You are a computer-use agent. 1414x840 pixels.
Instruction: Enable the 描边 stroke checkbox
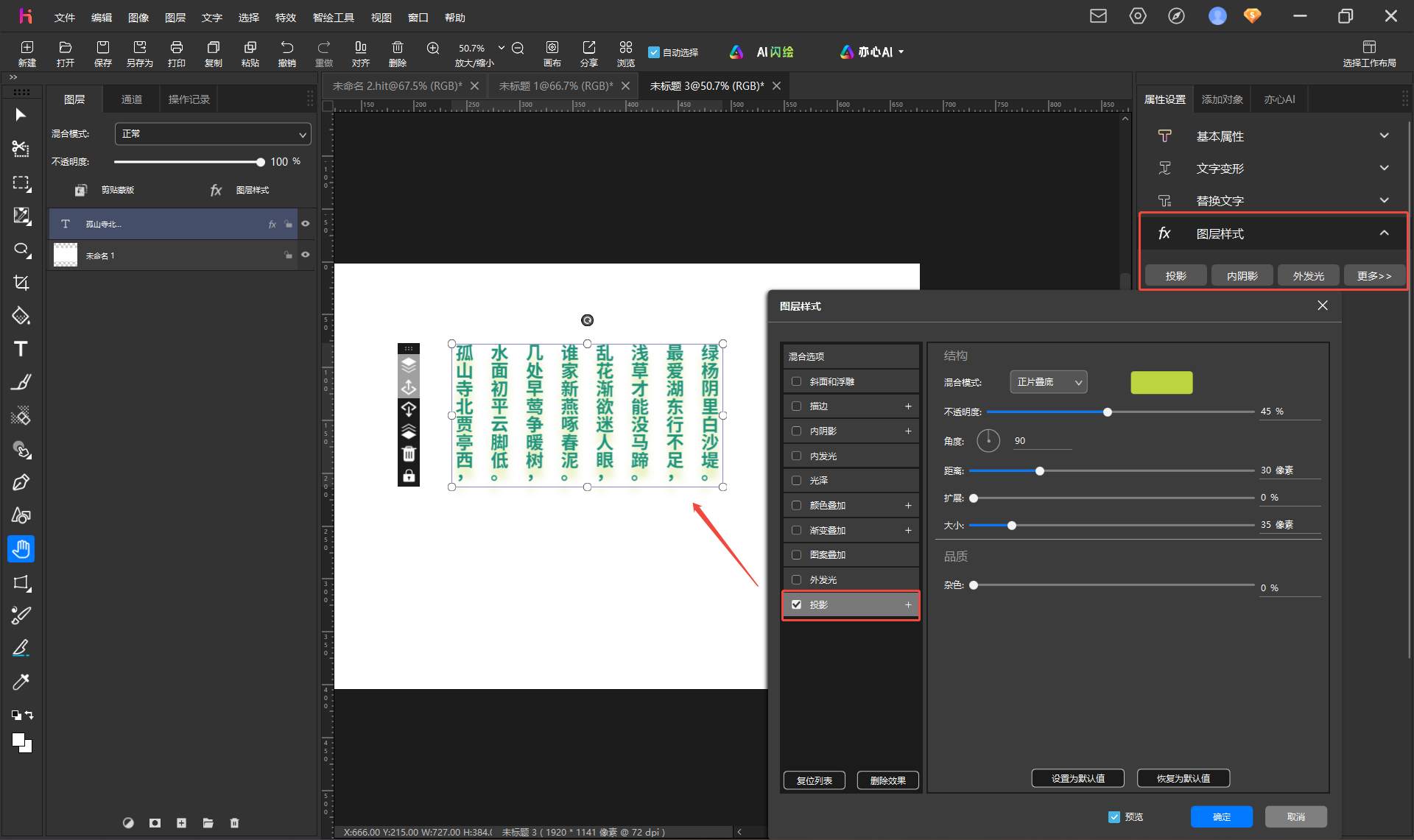[x=796, y=406]
